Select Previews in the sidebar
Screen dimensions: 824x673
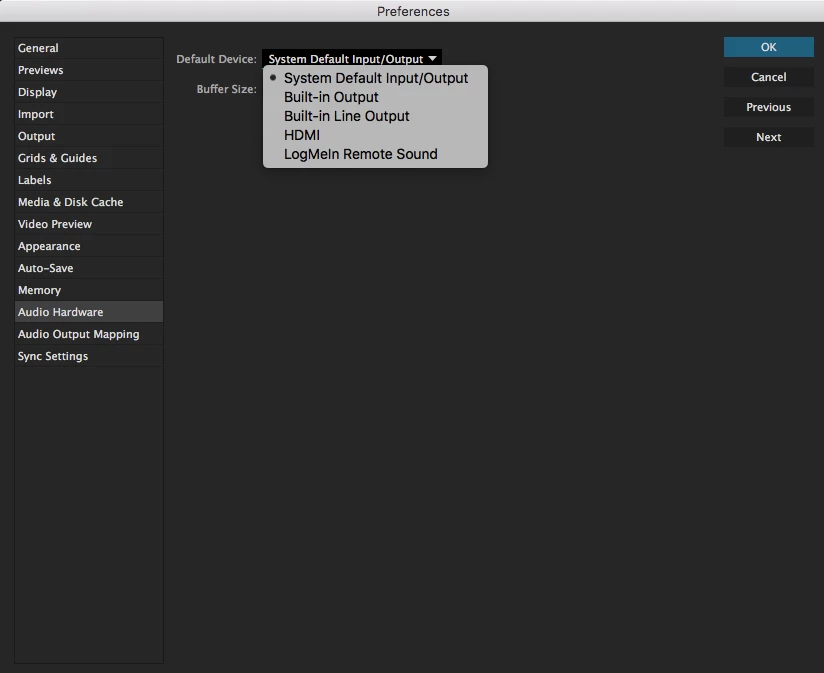[x=89, y=70]
